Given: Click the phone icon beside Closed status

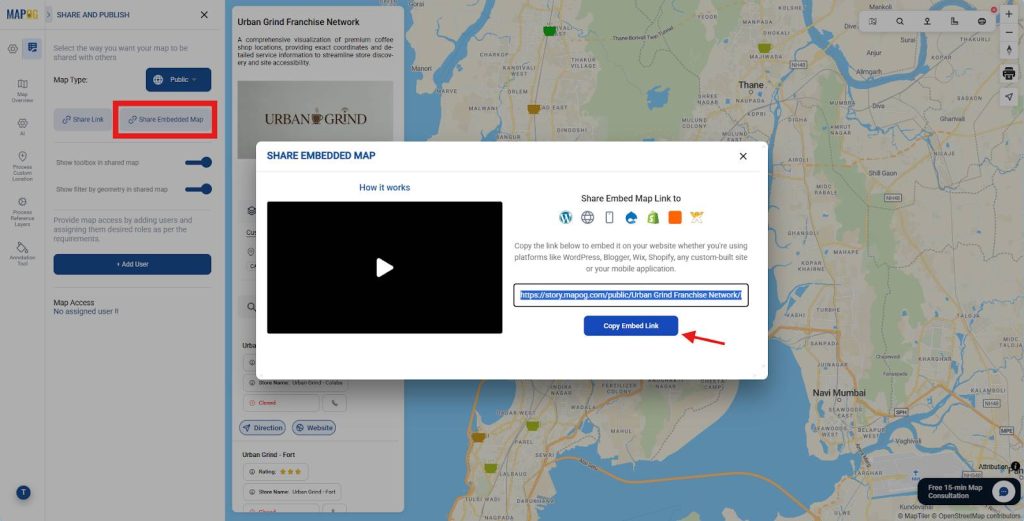Looking at the screenshot, I should [x=334, y=403].
